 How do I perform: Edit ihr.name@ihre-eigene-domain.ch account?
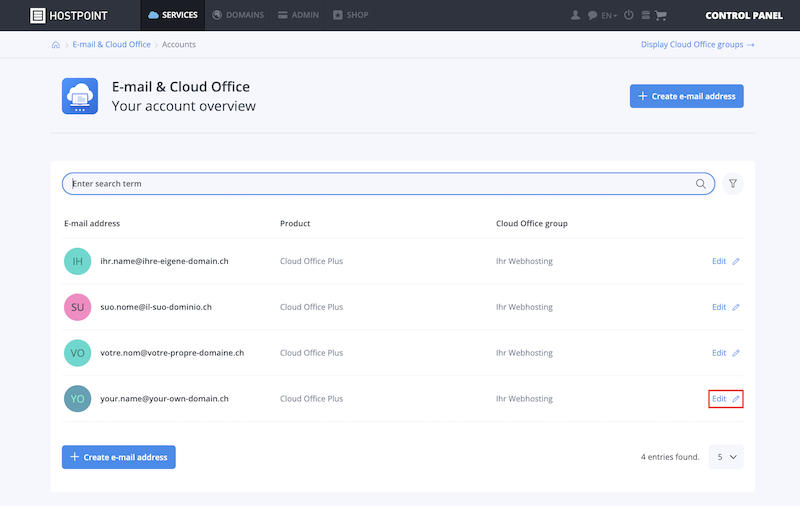[x=726, y=261]
